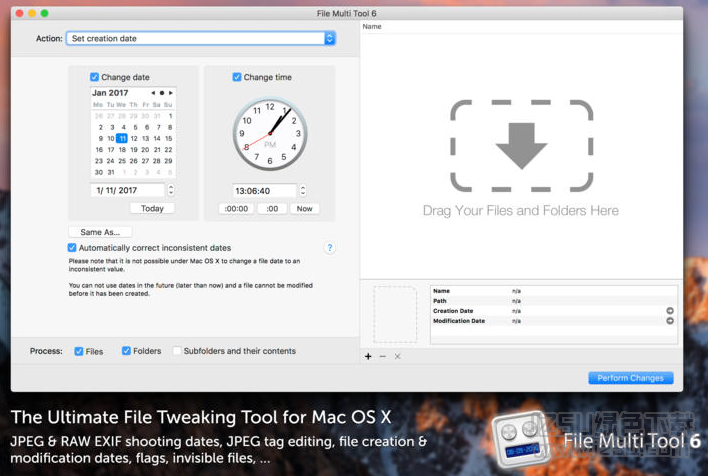Click the arrow beside Modification Date row

669,321
